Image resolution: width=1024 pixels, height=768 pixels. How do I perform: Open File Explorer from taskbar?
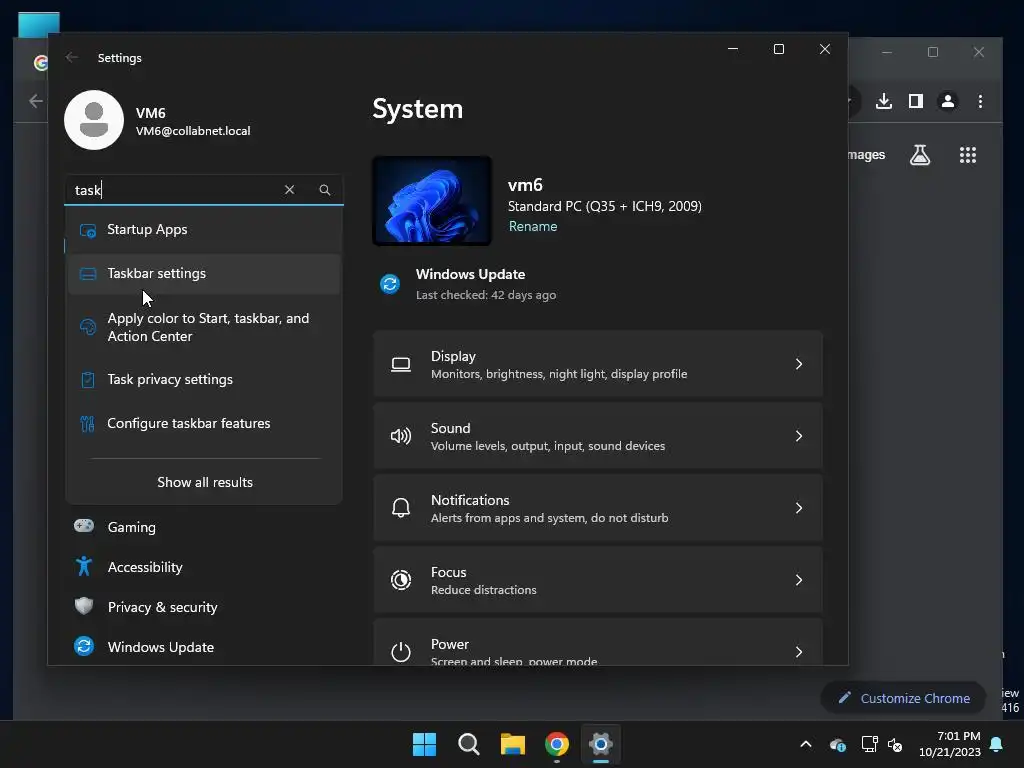coord(513,744)
